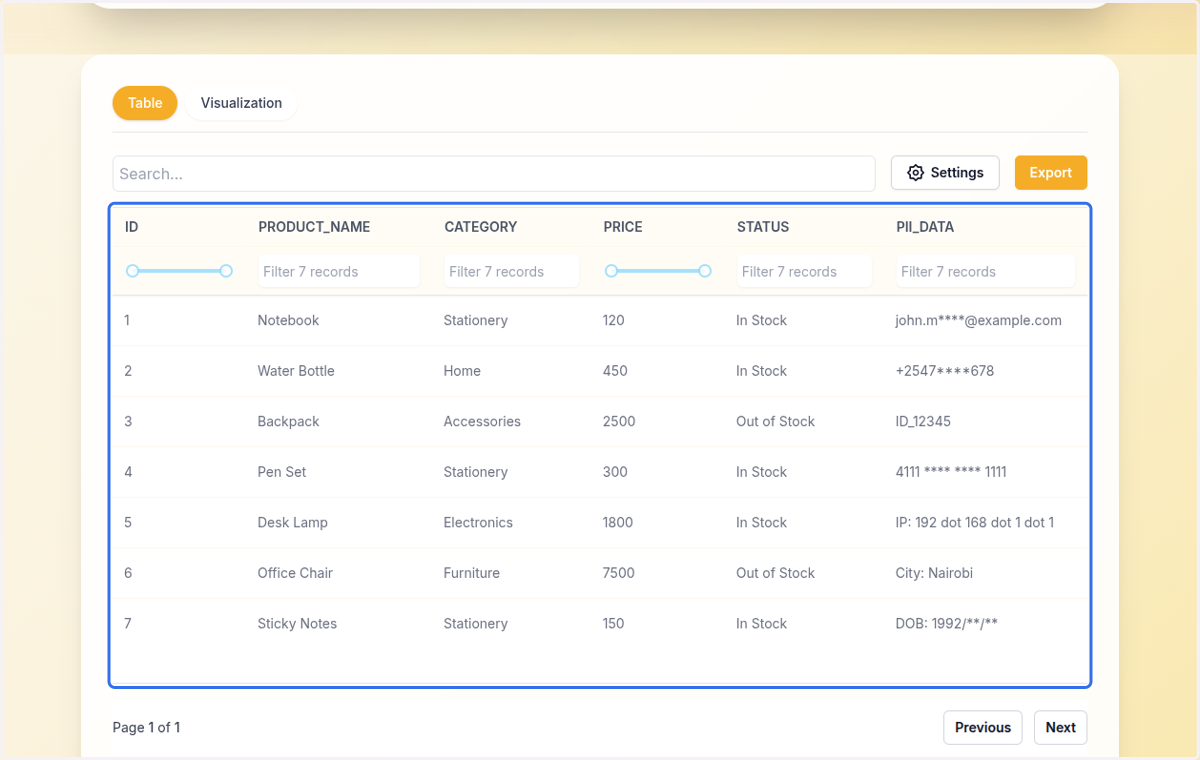Screen dimensions: 1200x760
Task: Sort by the PRICE column header
Action: pos(623,227)
